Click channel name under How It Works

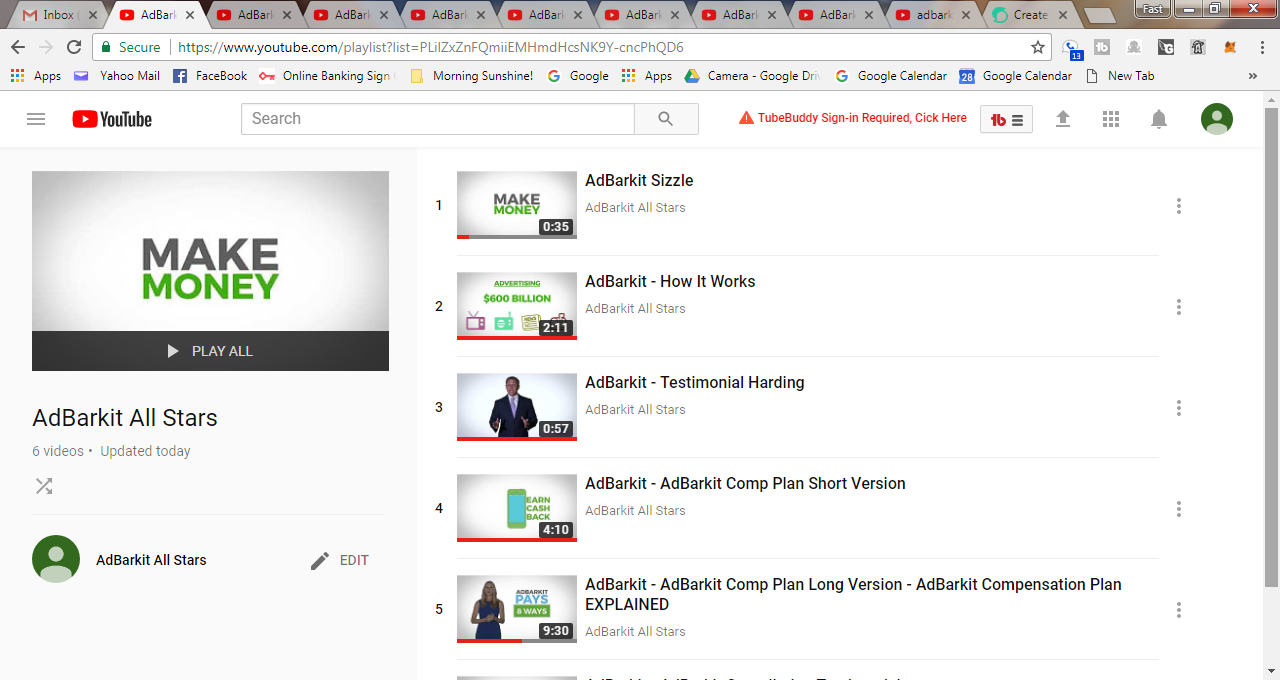[635, 309]
